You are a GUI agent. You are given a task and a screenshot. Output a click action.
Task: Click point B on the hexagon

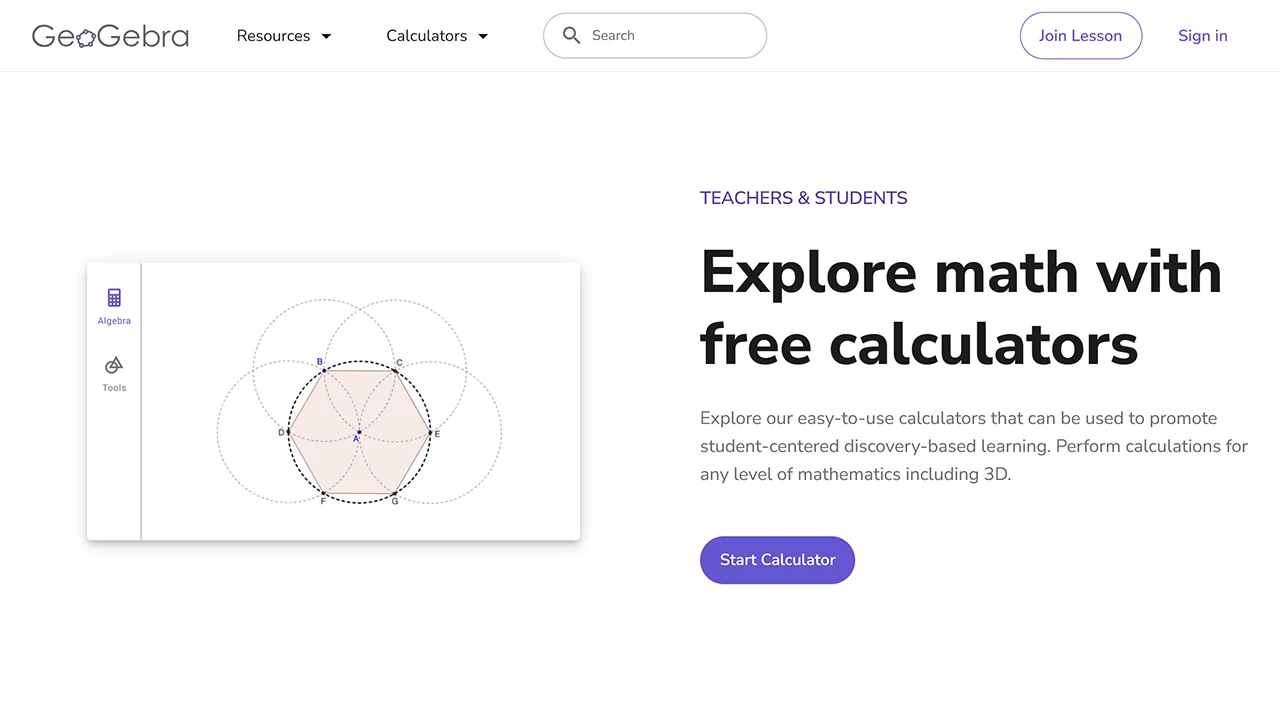tap(324, 370)
